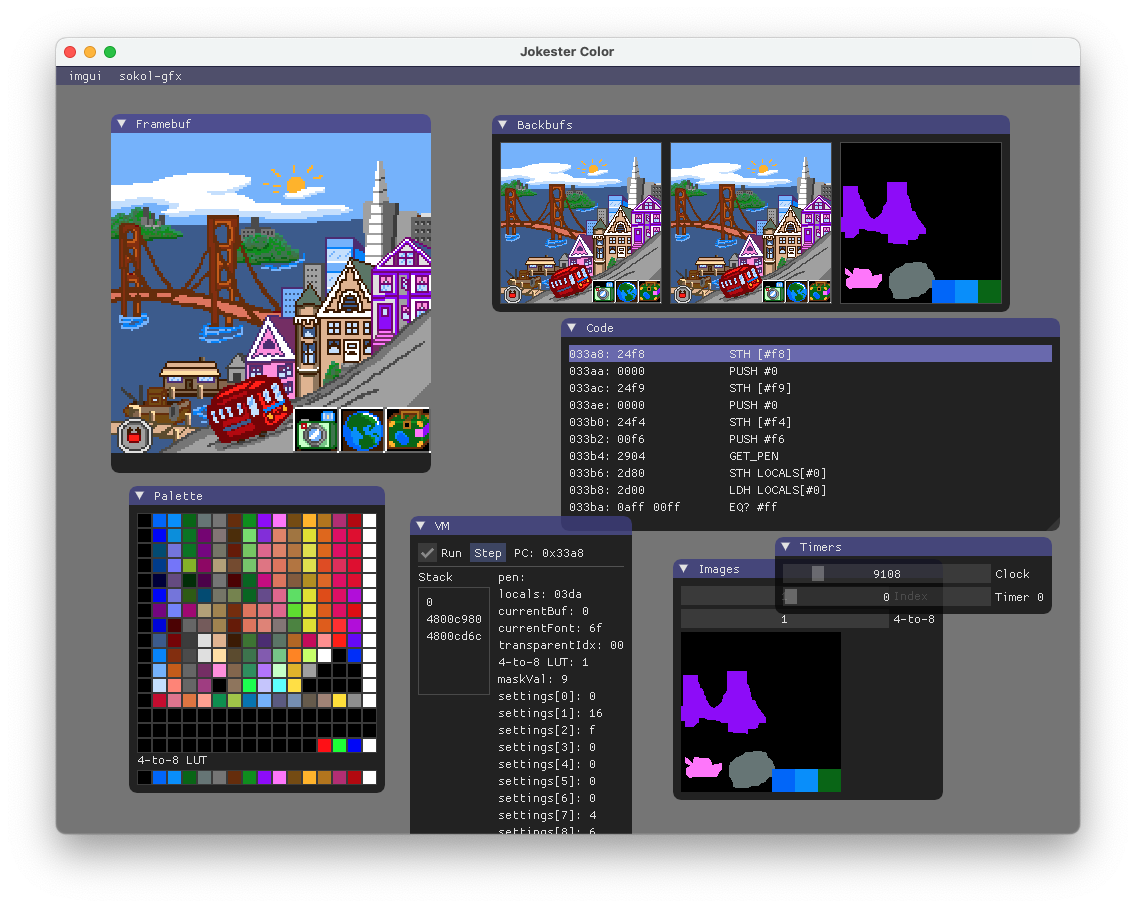Collapse the Framebuf window
This screenshot has width=1136, height=908.
tap(122, 124)
